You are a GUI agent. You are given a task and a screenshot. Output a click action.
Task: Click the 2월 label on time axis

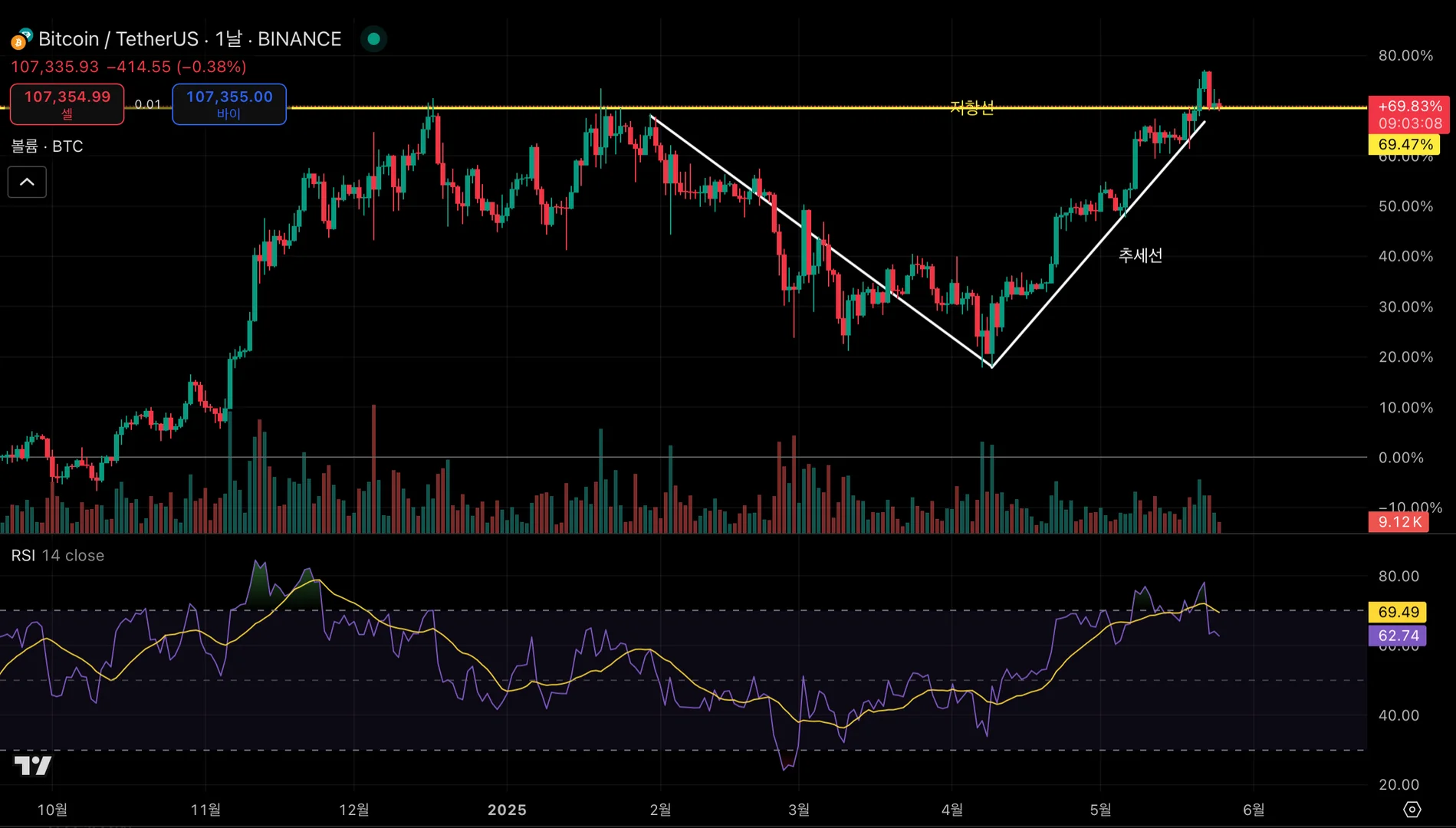pyautogui.click(x=660, y=810)
